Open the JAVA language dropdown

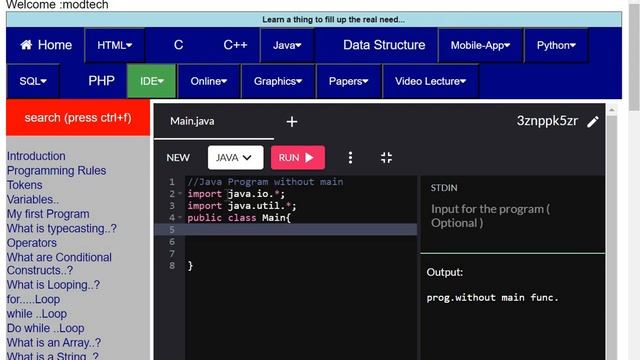pyautogui.click(x=235, y=158)
